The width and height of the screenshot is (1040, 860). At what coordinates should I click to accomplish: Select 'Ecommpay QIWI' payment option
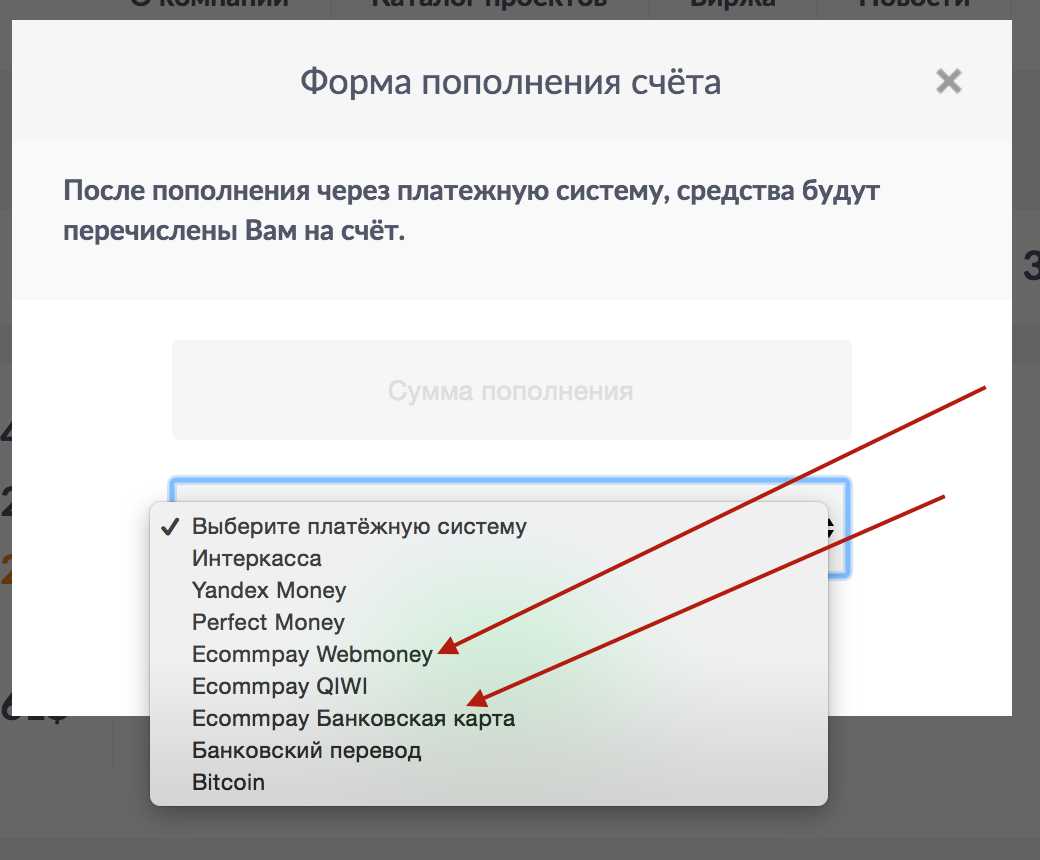[x=489, y=686]
